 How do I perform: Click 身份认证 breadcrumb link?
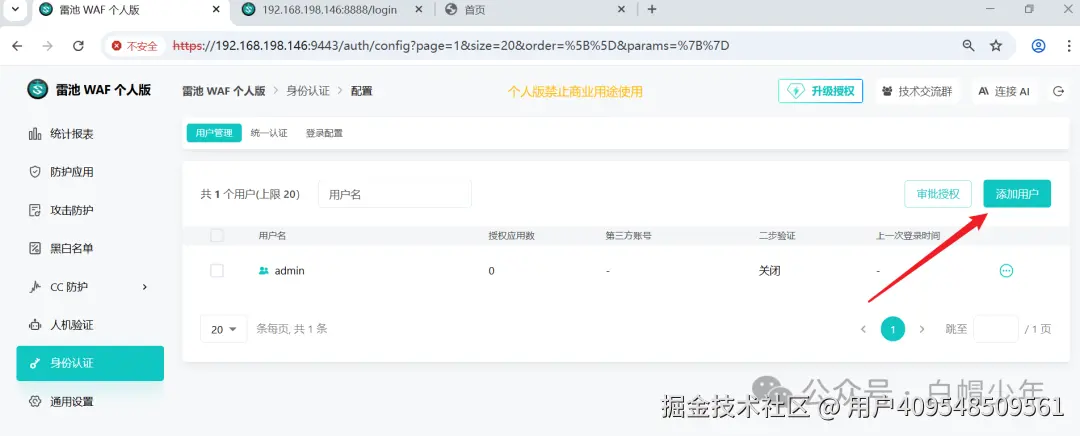click(308, 91)
